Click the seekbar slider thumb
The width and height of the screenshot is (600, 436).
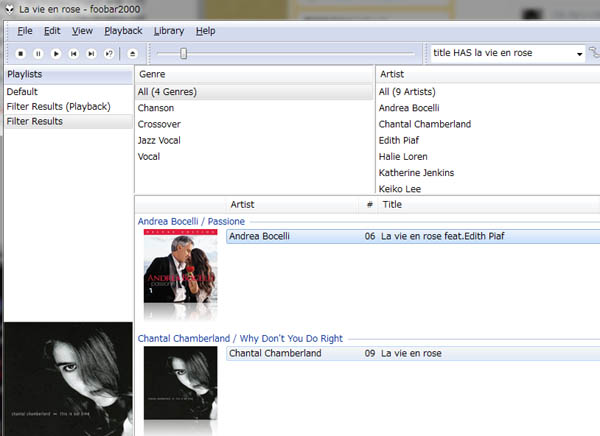[x=184, y=54]
